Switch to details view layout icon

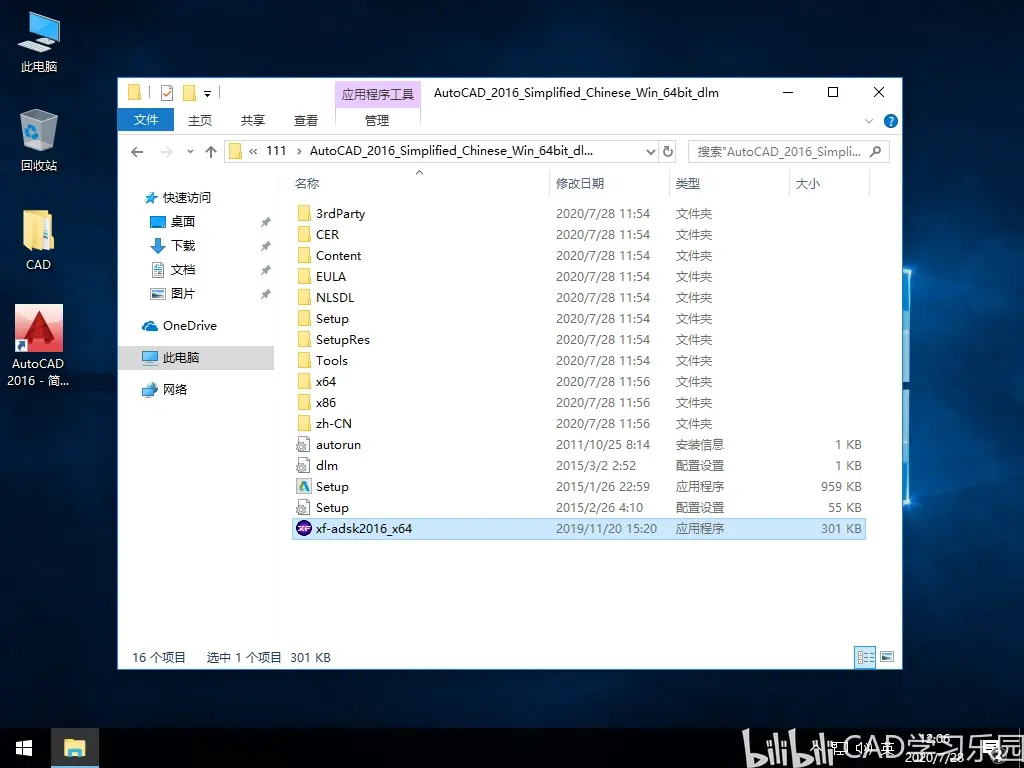click(x=865, y=657)
